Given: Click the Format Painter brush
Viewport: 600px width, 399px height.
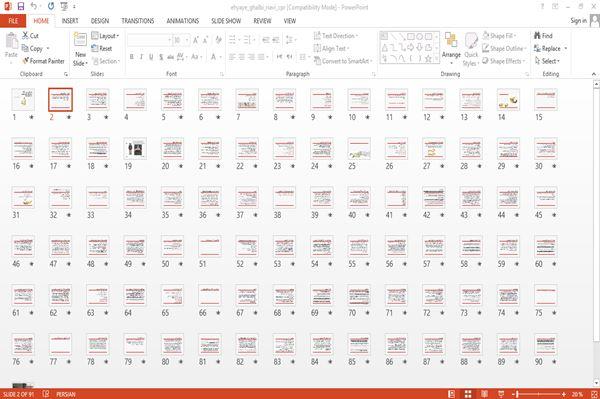Looking at the screenshot, I should [25, 61].
